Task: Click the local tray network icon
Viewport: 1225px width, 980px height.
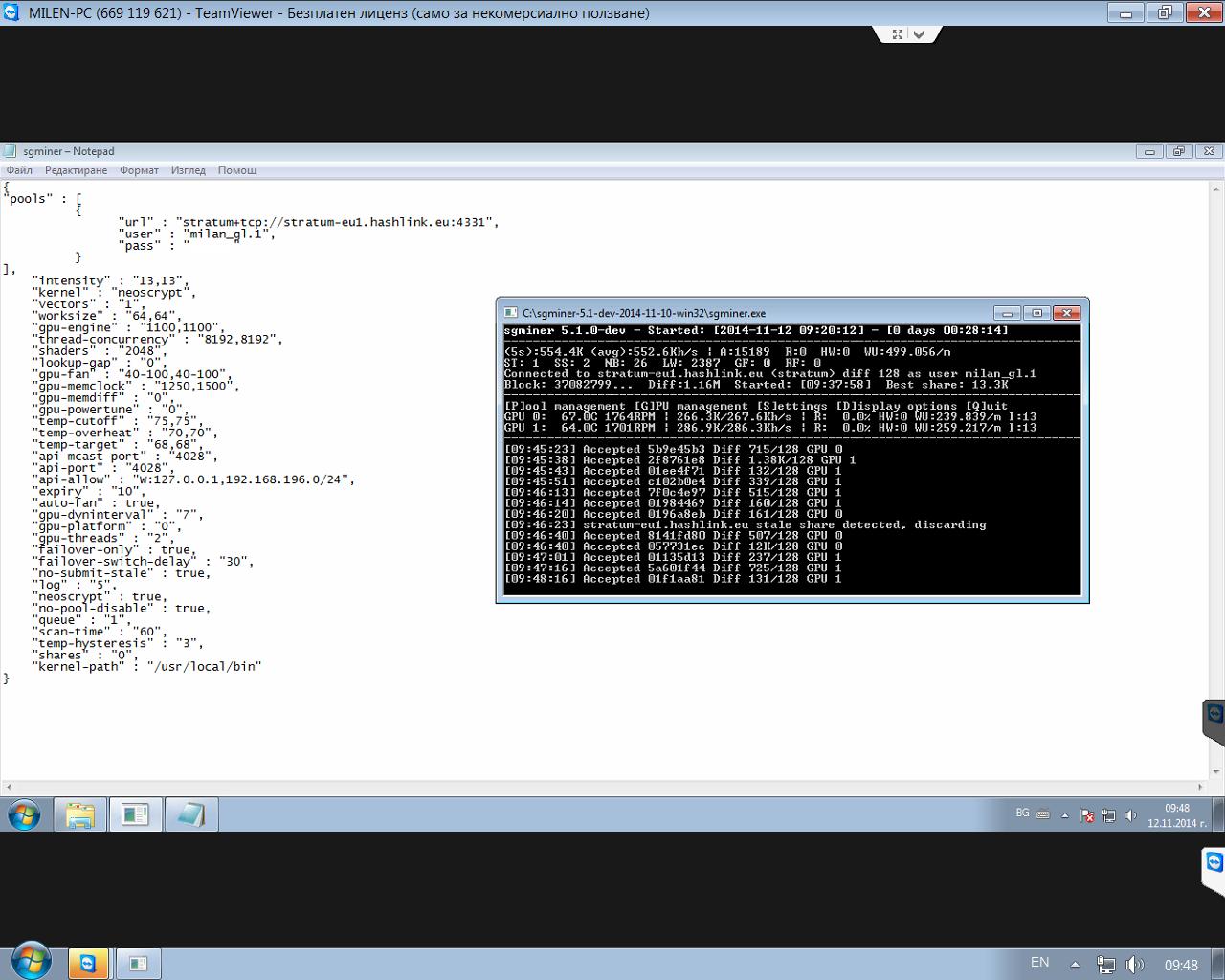Action: 1106,965
